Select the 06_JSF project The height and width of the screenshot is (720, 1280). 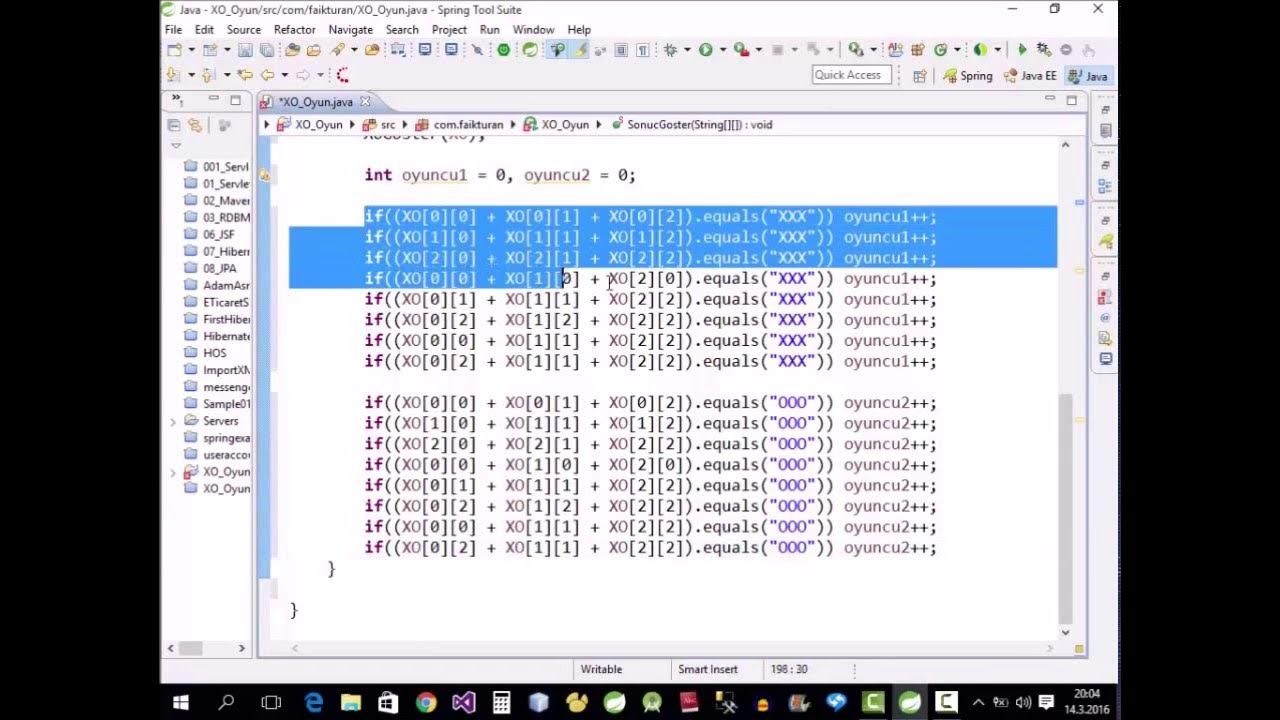coord(210,234)
